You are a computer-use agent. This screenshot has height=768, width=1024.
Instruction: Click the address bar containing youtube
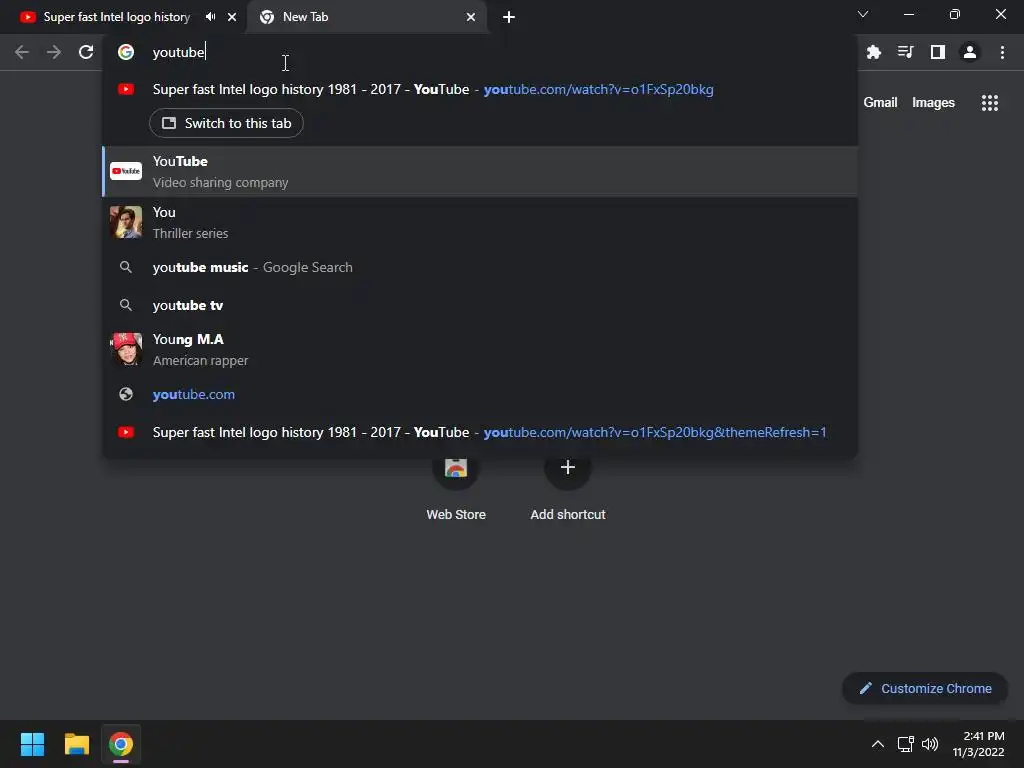coord(480,52)
